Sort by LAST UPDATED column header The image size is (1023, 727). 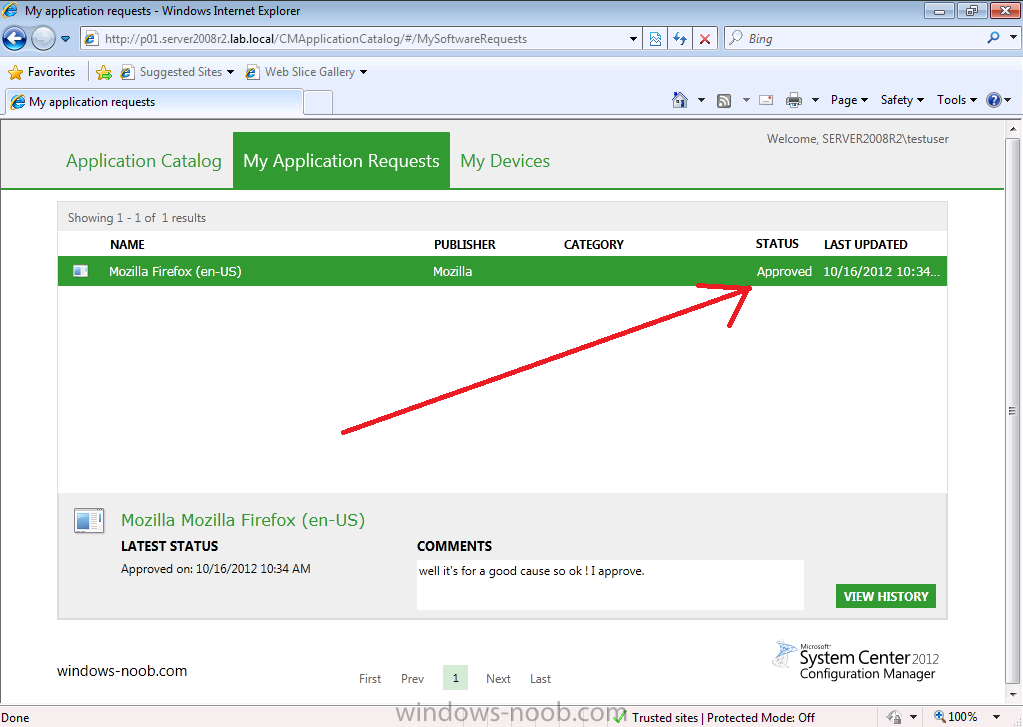click(x=865, y=245)
